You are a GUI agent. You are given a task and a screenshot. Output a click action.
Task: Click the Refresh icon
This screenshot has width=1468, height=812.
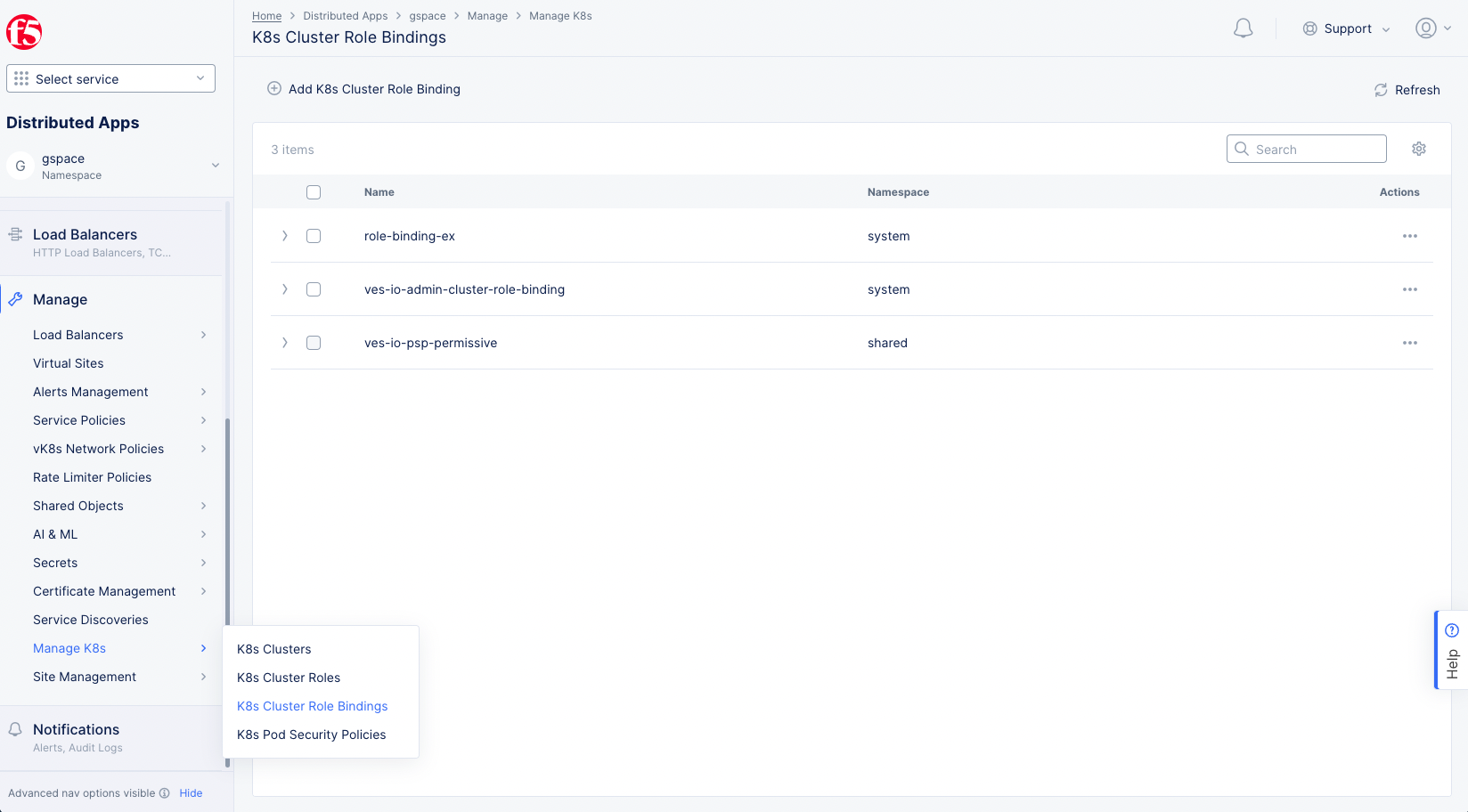[1381, 89]
